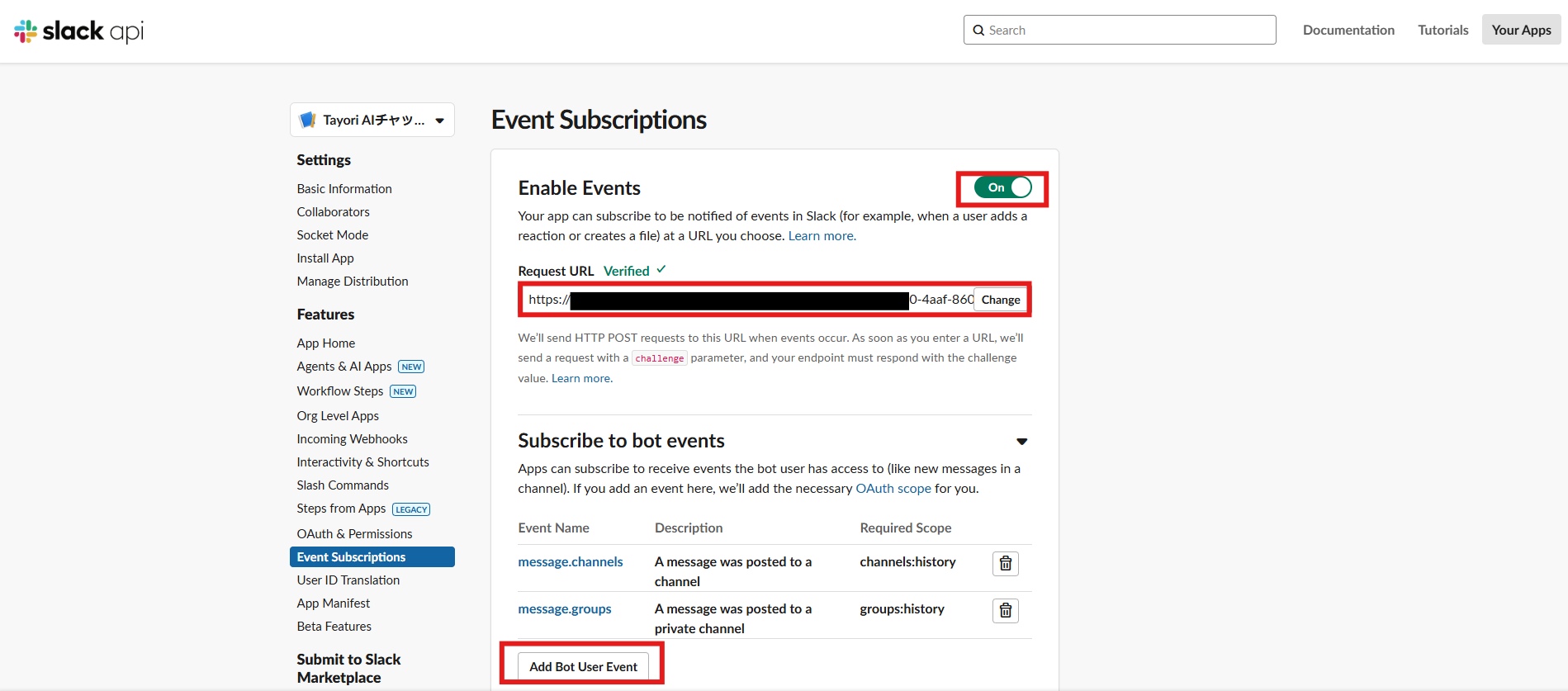The height and width of the screenshot is (691, 1568).
Task: Focus the Search input field
Action: point(1128,31)
